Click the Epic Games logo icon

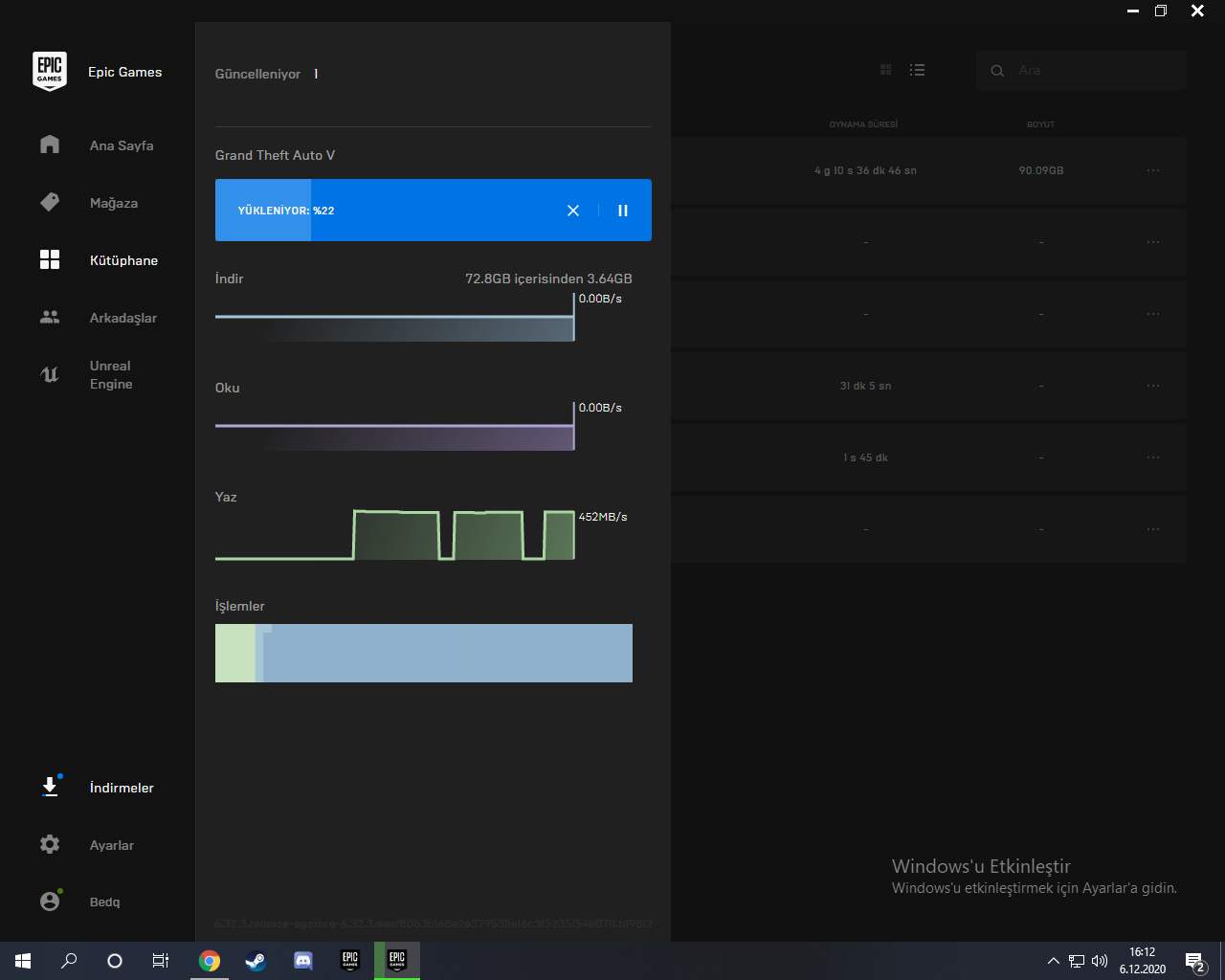click(x=50, y=72)
